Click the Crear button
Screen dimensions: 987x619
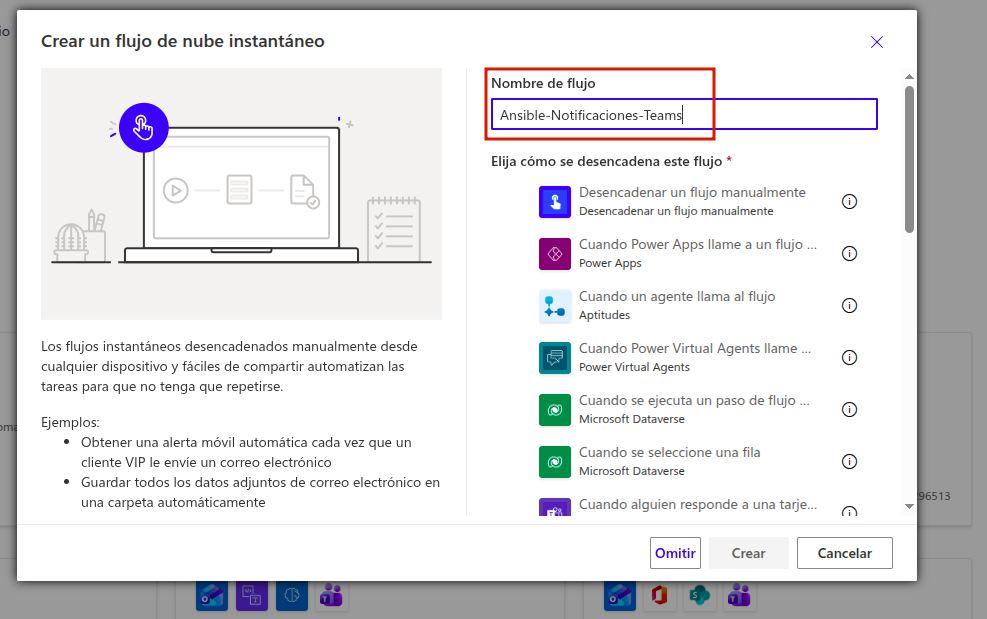[748, 553]
